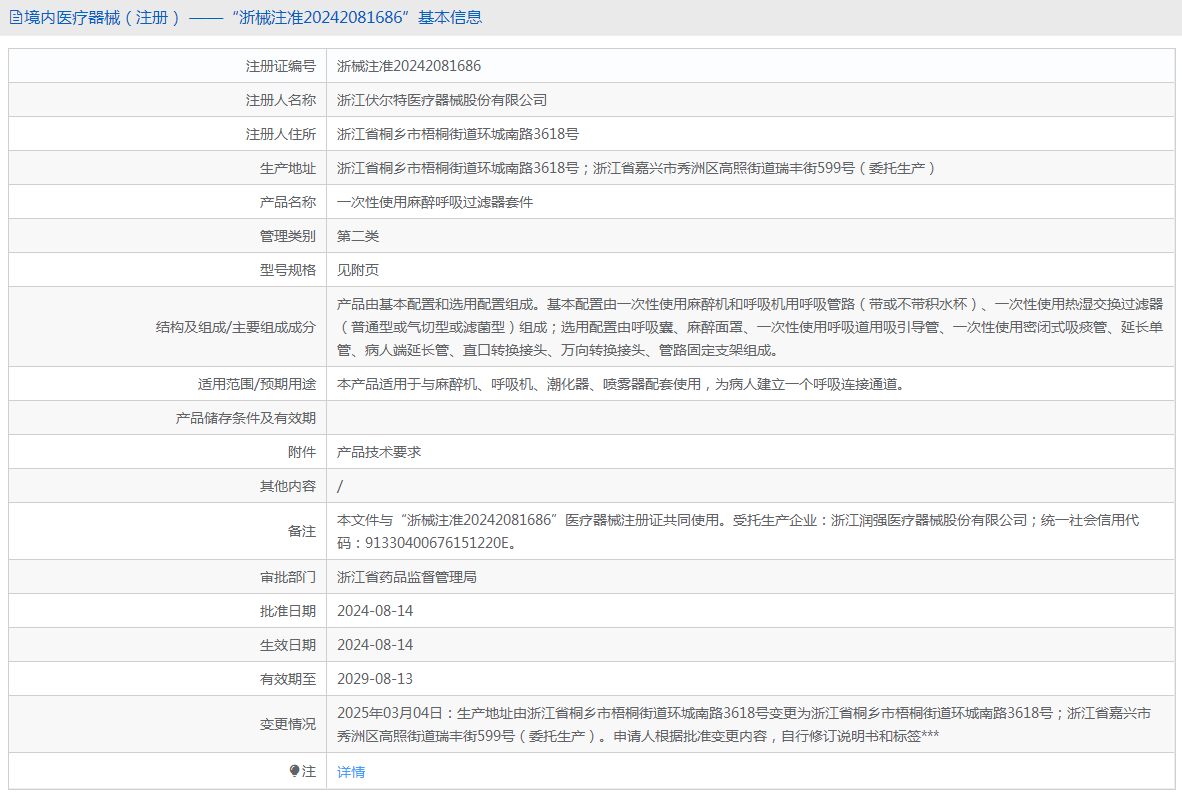Click the 见附页 model specification value
1182x801 pixels.
358,270
